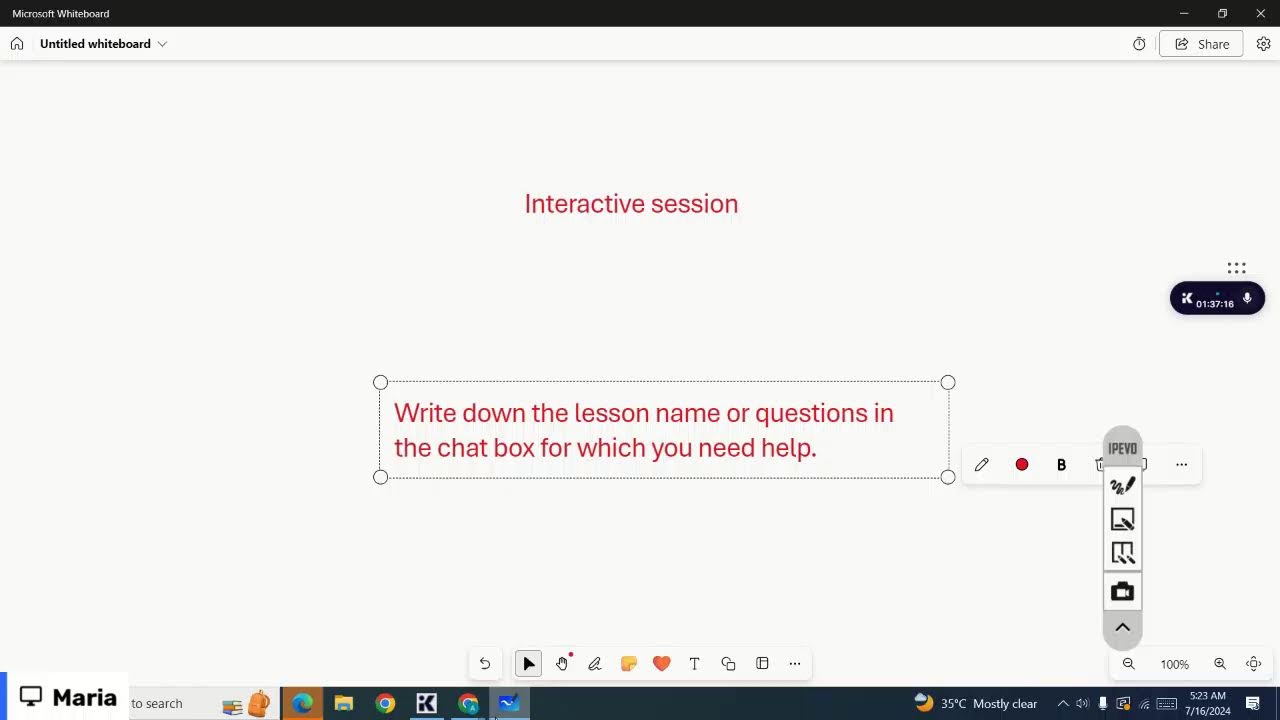Click the microphone icon in system tray
1280x720 pixels.
pos(1103,704)
